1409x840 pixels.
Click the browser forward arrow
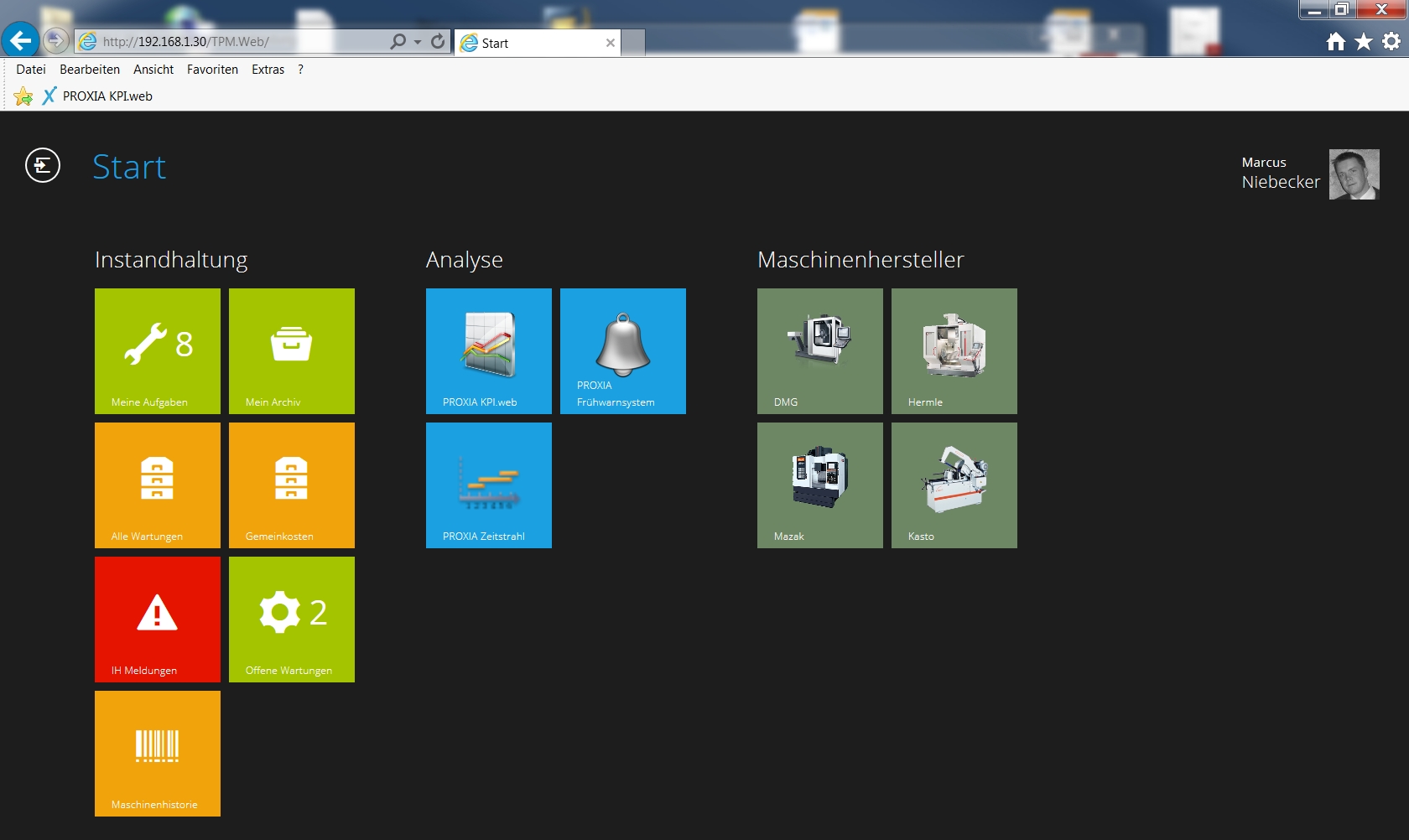click(x=55, y=40)
